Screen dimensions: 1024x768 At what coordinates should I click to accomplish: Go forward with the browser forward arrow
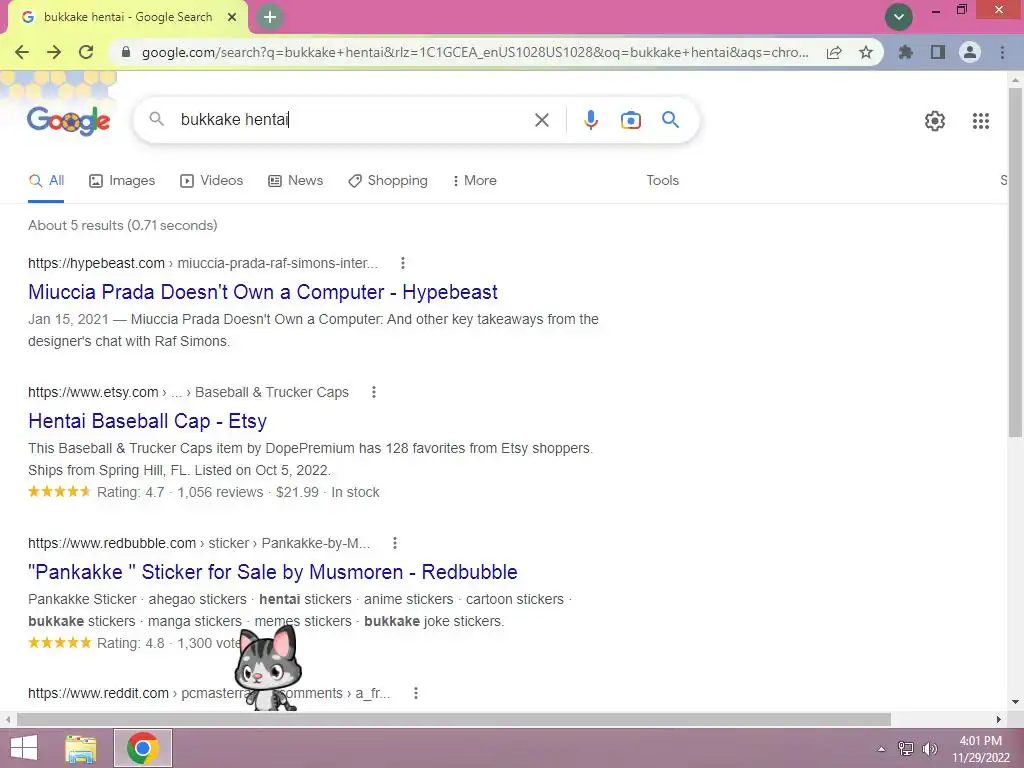point(54,52)
